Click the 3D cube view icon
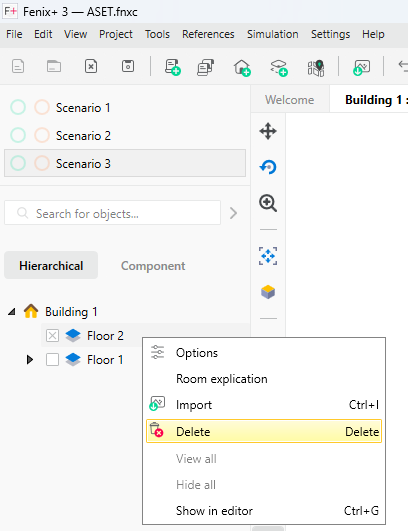Screen dimensions: 408x531 pyautogui.click(x=268, y=292)
